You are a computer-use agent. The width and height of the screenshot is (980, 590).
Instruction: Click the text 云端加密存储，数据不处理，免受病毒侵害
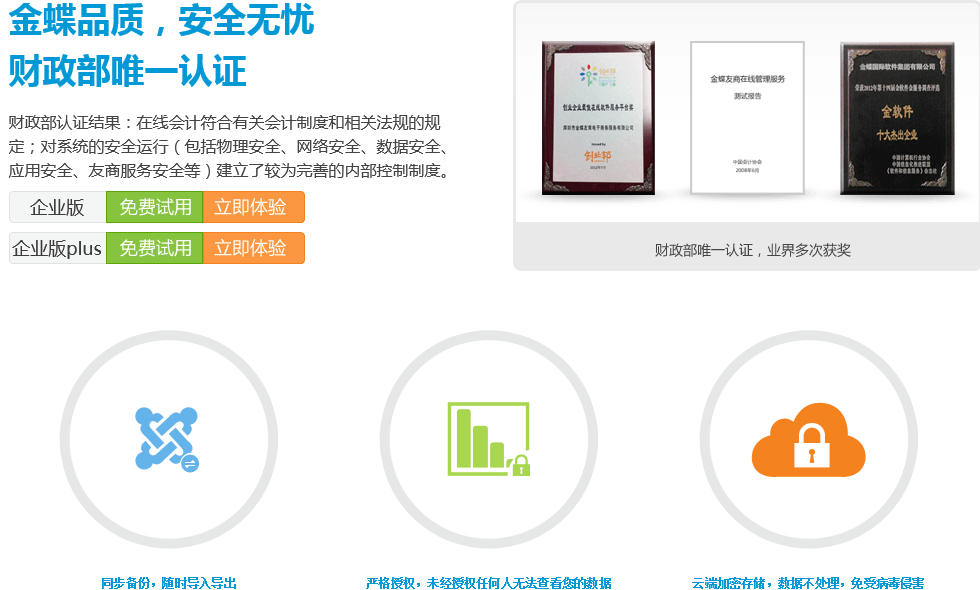click(808, 583)
